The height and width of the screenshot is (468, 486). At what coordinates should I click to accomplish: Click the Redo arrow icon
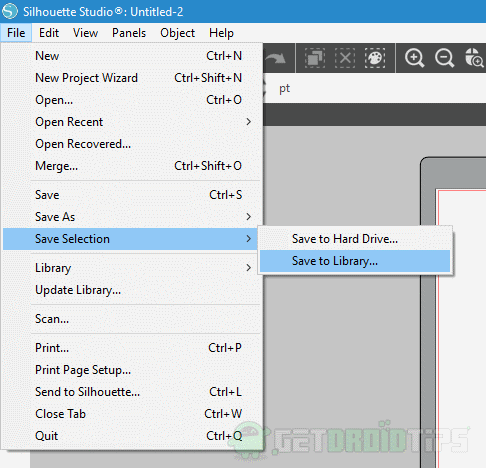click(x=275, y=59)
